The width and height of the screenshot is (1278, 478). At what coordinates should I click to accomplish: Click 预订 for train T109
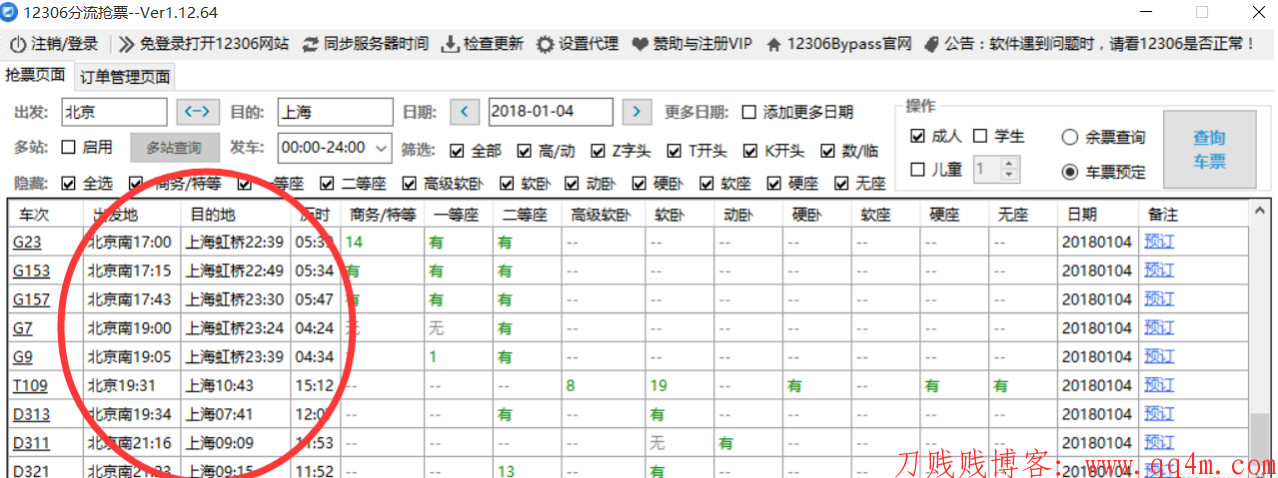[x=1159, y=384]
